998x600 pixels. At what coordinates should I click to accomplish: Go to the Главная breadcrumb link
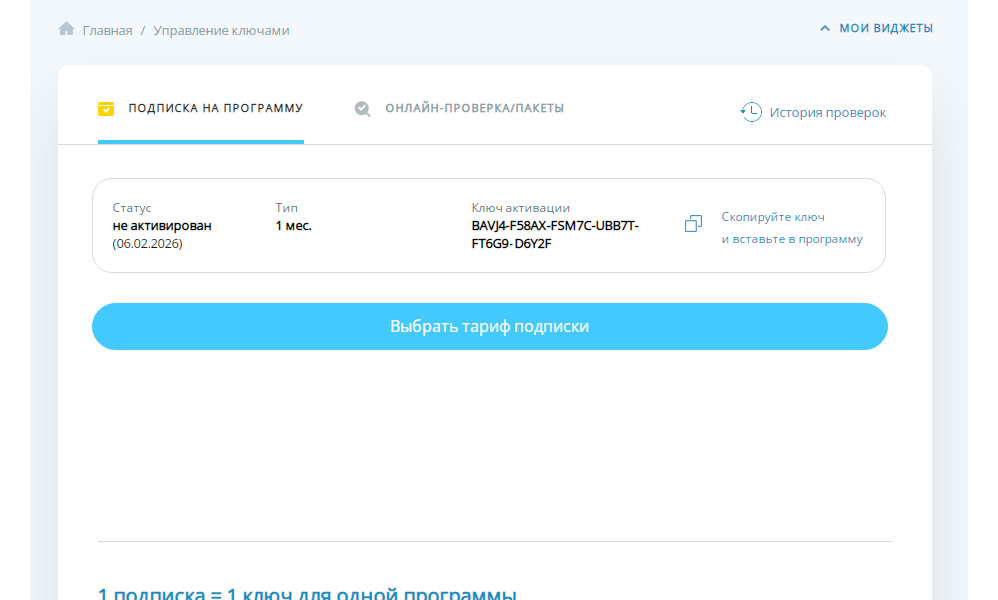pyautogui.click(x=108, y=30)
